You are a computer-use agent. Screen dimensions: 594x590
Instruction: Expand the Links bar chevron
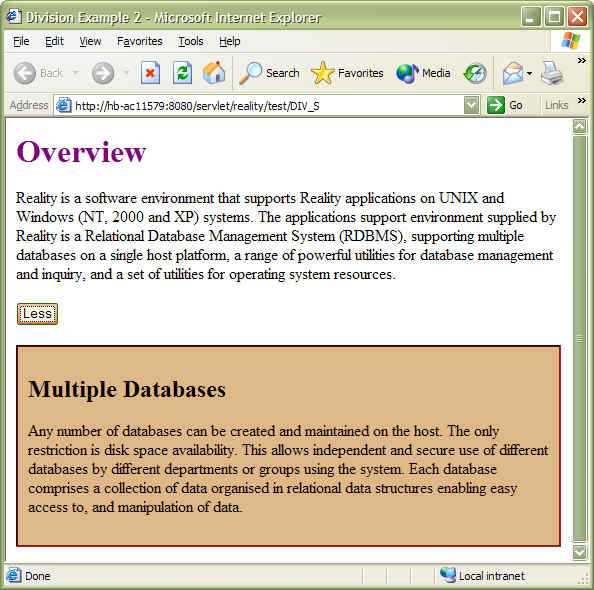pyautogui.click(x=581, y=100)
